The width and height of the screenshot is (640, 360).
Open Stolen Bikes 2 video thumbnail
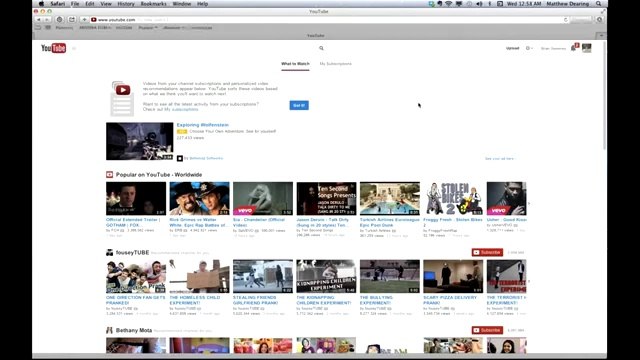click(x=453, y=198)
